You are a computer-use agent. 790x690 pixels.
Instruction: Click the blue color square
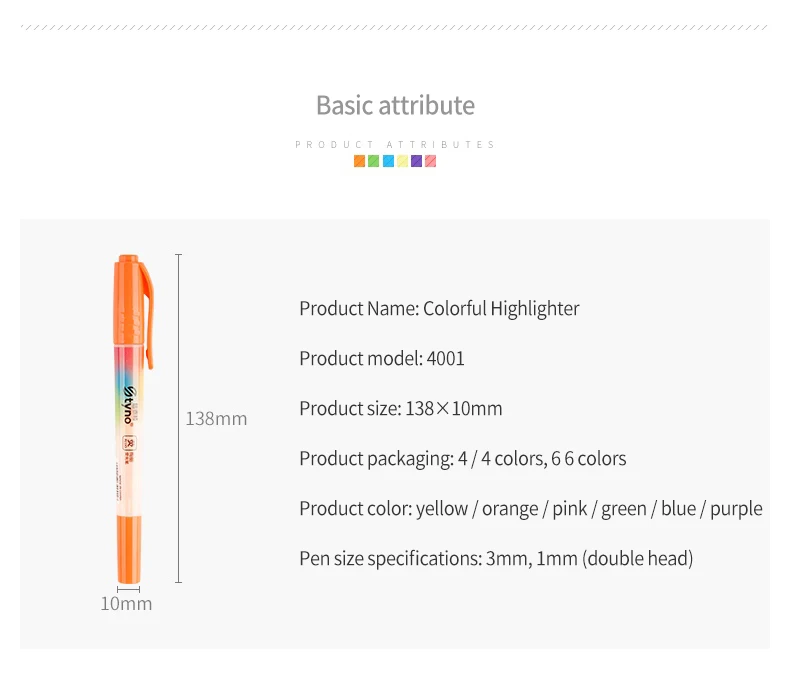tap(388, 161)
